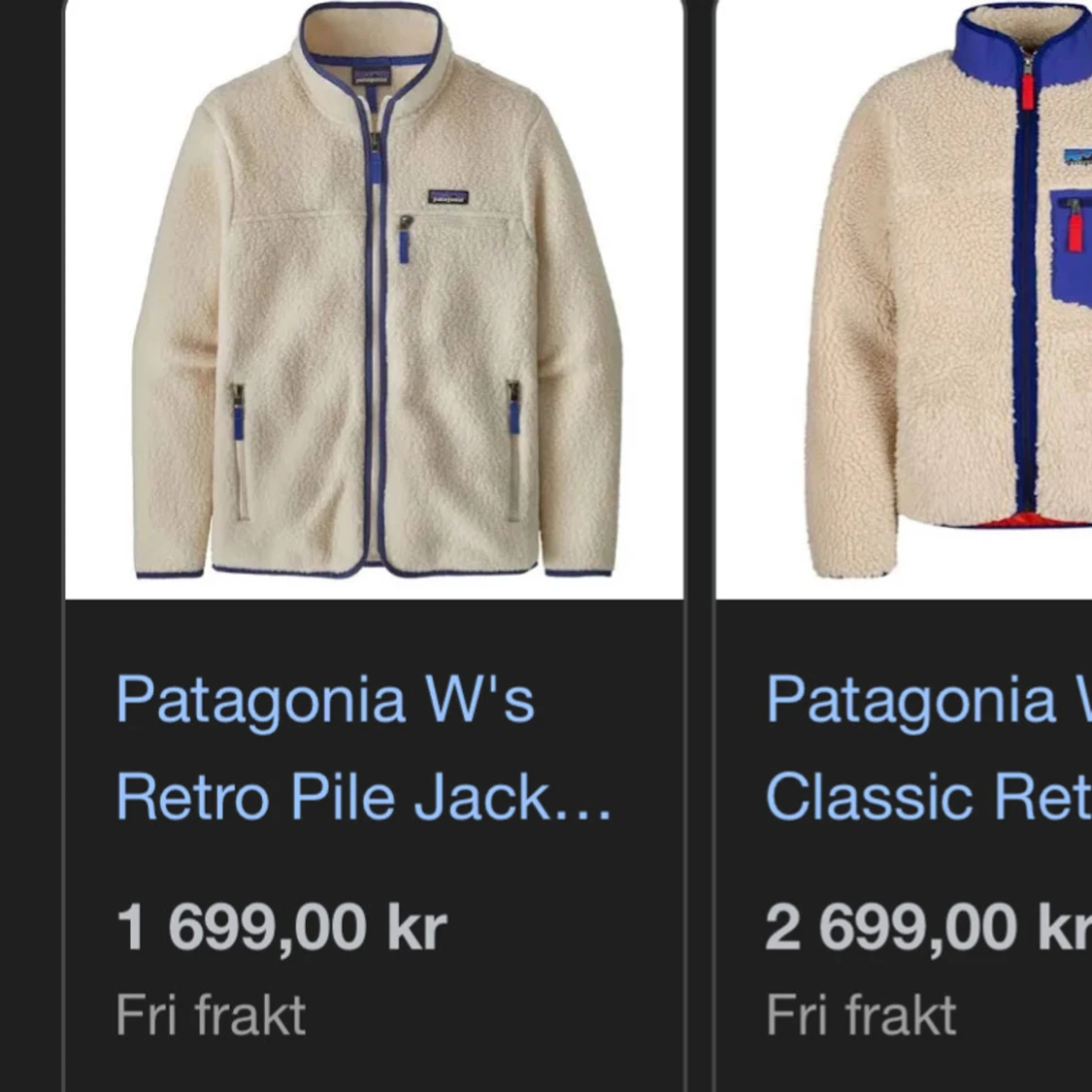This screenshot has width=1092, height=1092.
Task: Click the blue chest pocket on second jacket
Action: (x=1071, y=248)
